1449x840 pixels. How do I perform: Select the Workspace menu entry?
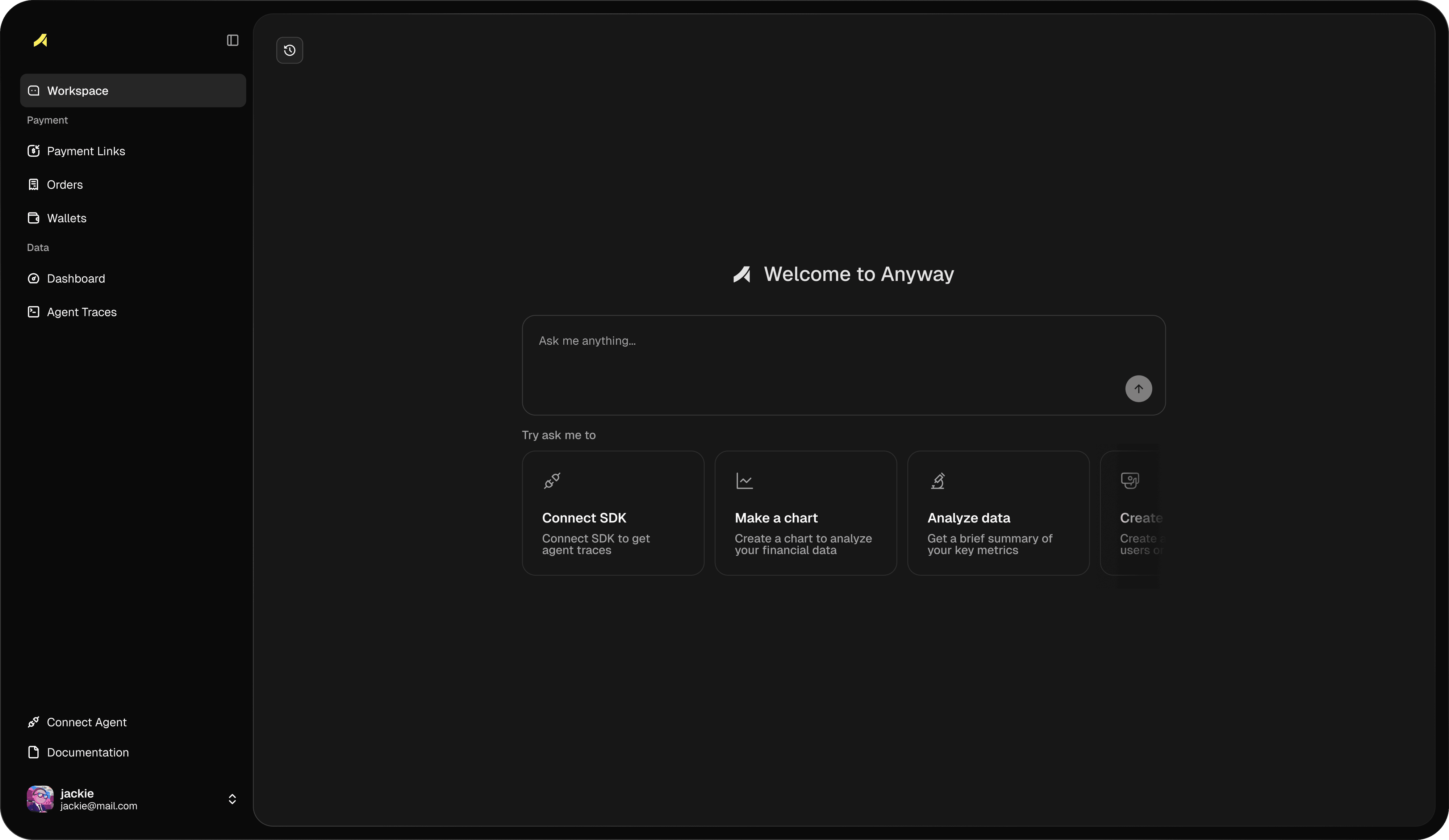78,90
